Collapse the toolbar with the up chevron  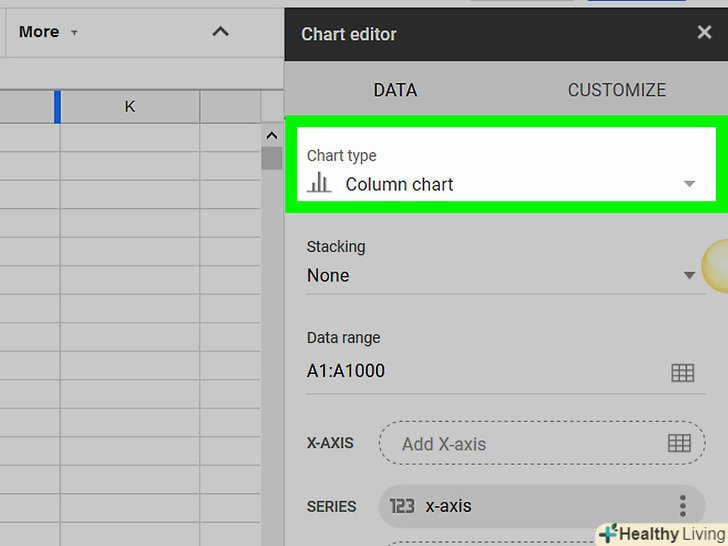(221, 32)
